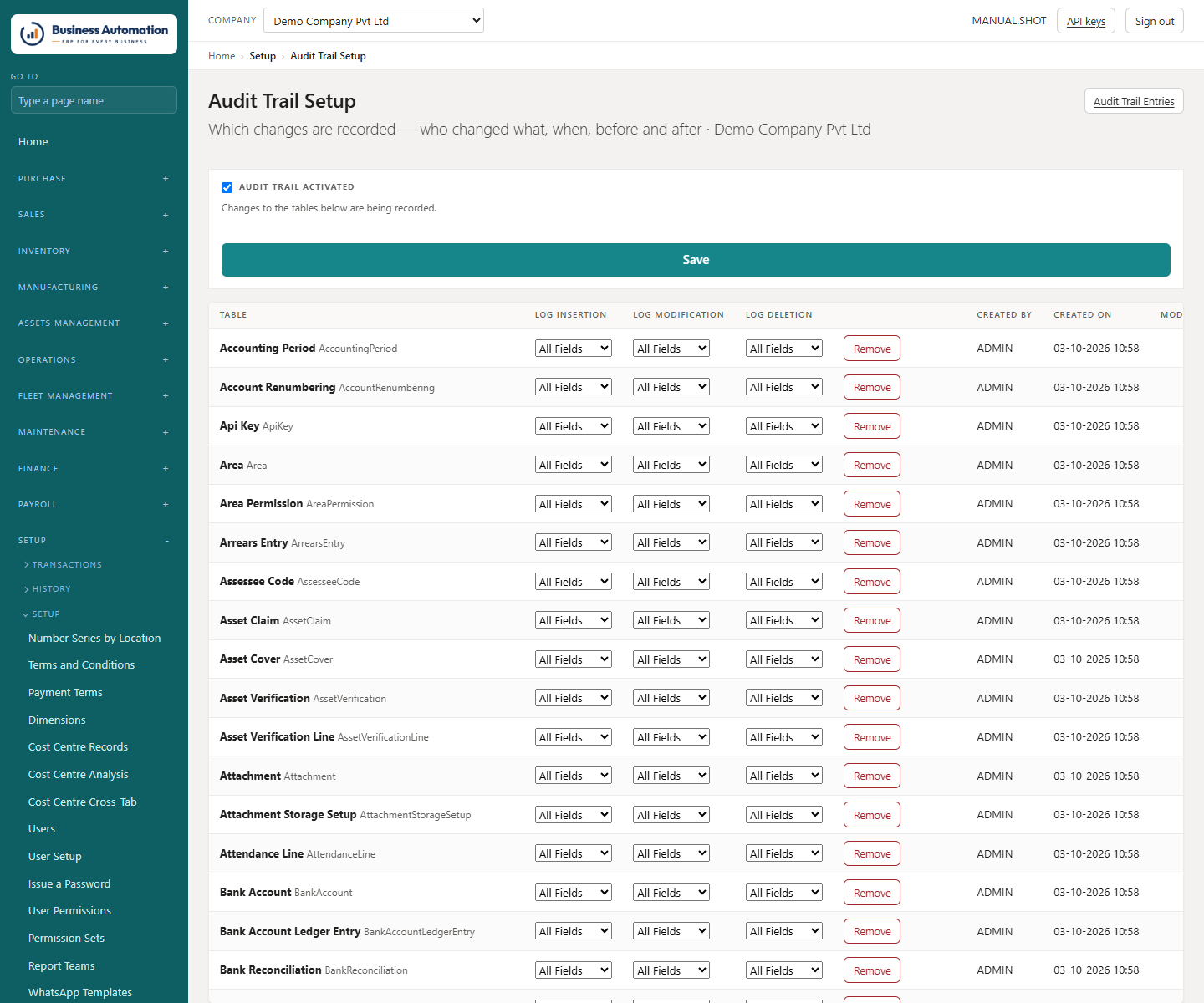Open Cost Centre Records
Image resolution: width=1204 pixels, height=1003 pixels.
[78, 747]
